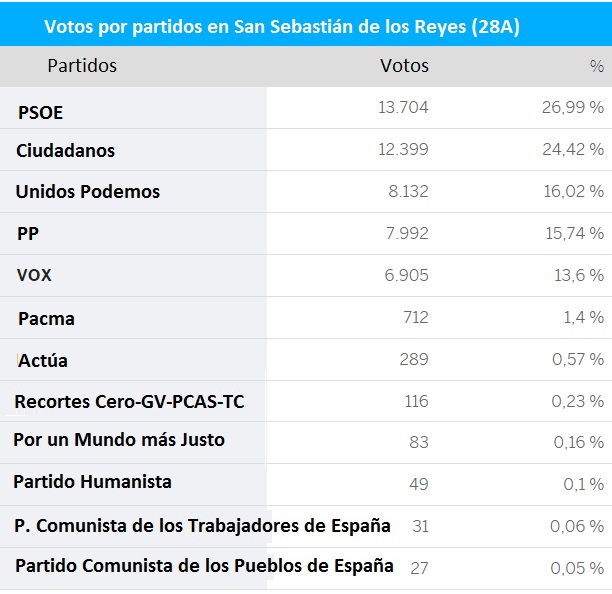
Task: Select the Partidos column header
Action: (82, 66)
